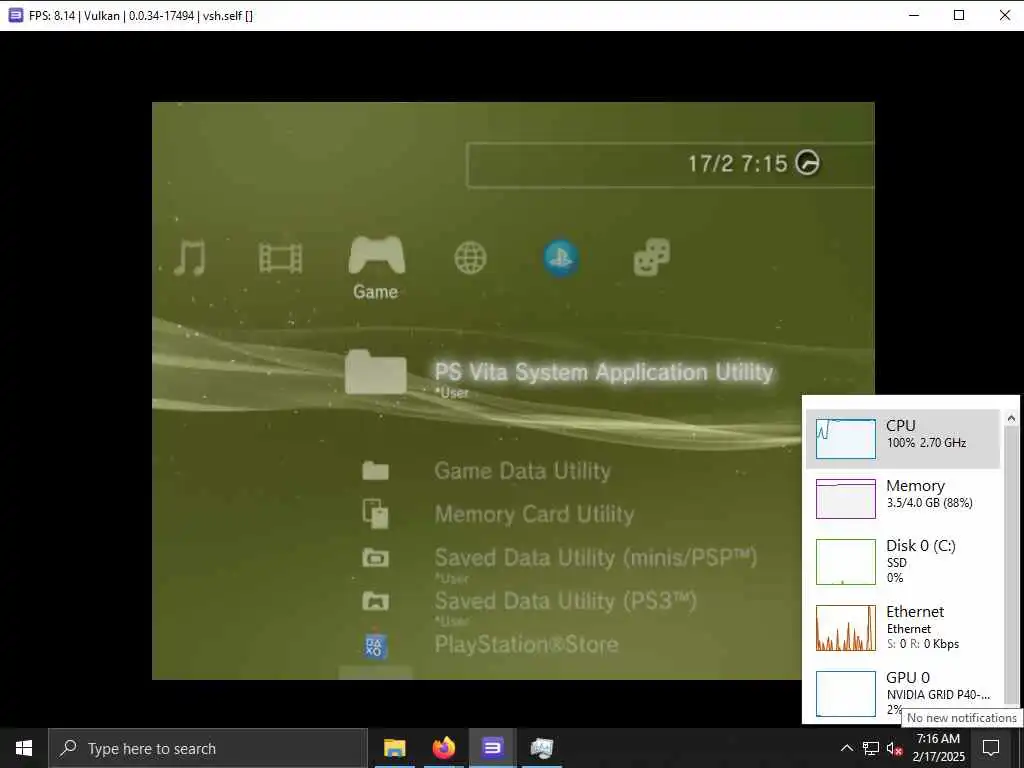The height and width of the screenshot is (768, 1024).
Task: Select Ethernet performance entry
Action: [x=903, y=628]
